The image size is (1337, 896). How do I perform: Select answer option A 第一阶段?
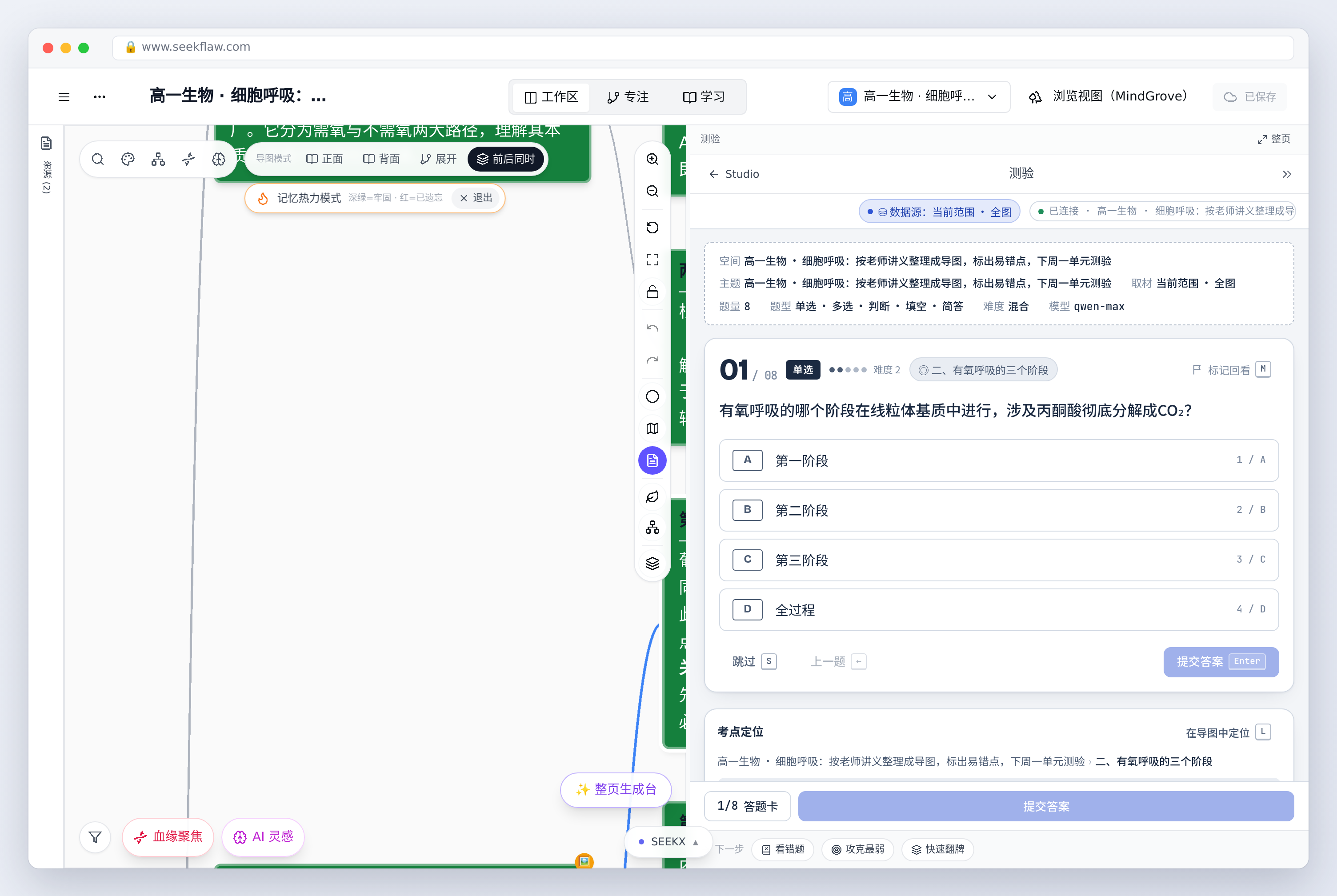998,460
